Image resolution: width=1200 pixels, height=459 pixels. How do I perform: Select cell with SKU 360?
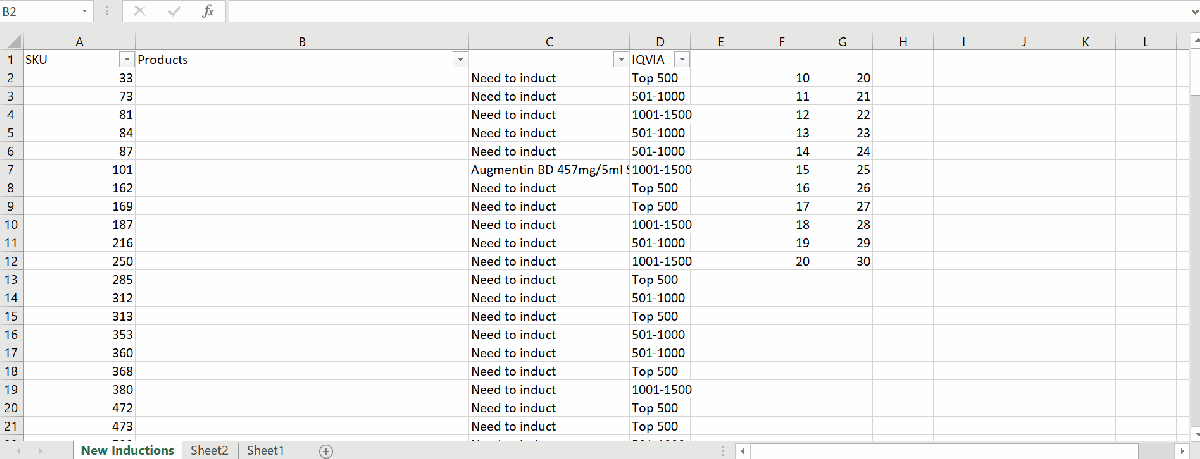(79, 352)
